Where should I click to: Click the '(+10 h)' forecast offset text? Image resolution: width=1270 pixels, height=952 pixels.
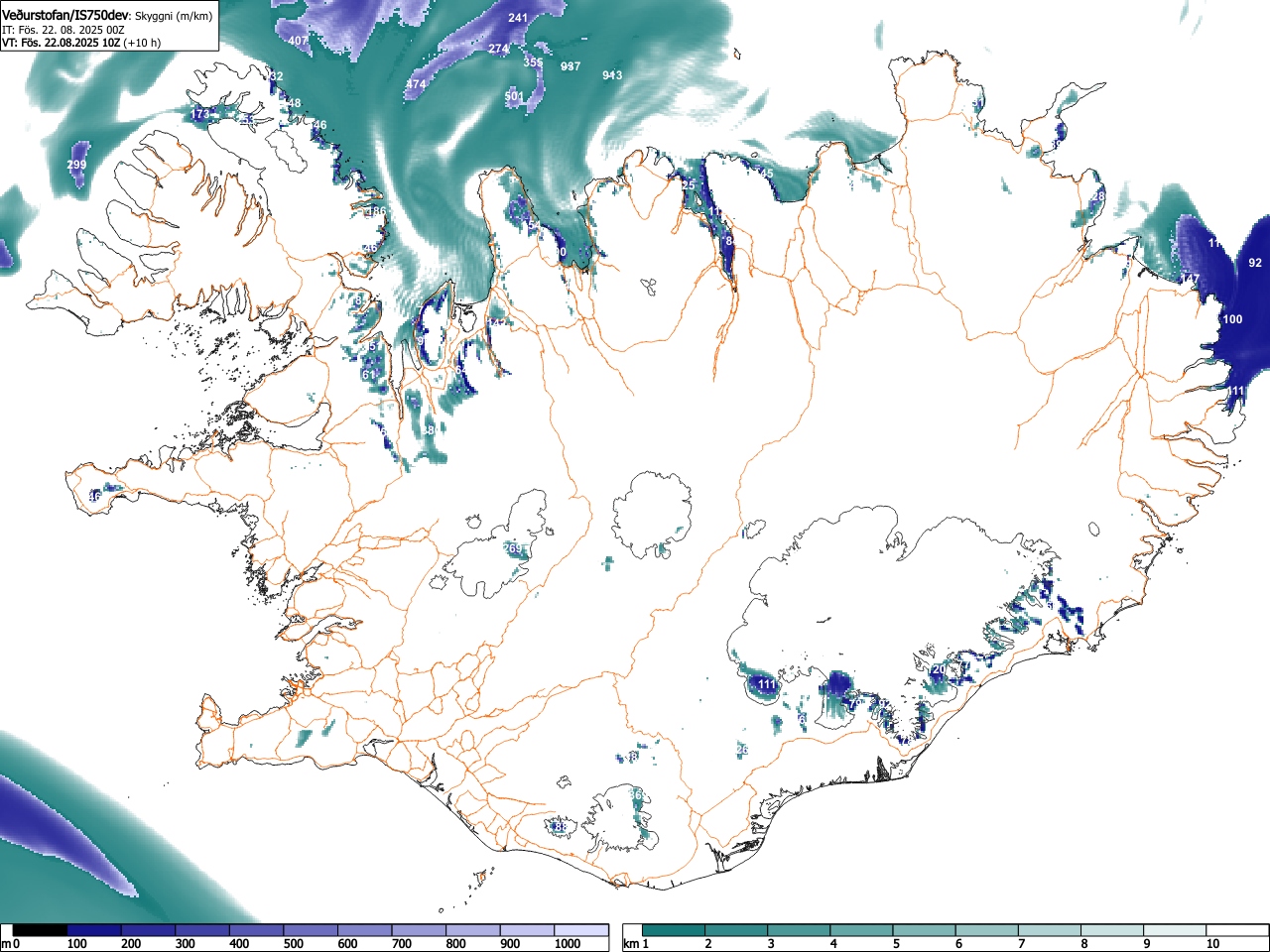pos(142,43)
